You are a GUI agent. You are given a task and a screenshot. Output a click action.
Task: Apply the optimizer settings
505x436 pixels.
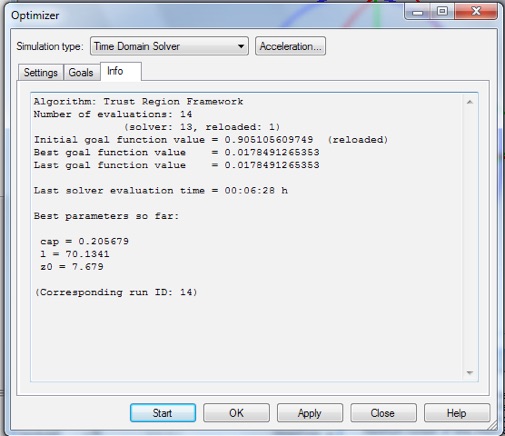click(310, 413)
